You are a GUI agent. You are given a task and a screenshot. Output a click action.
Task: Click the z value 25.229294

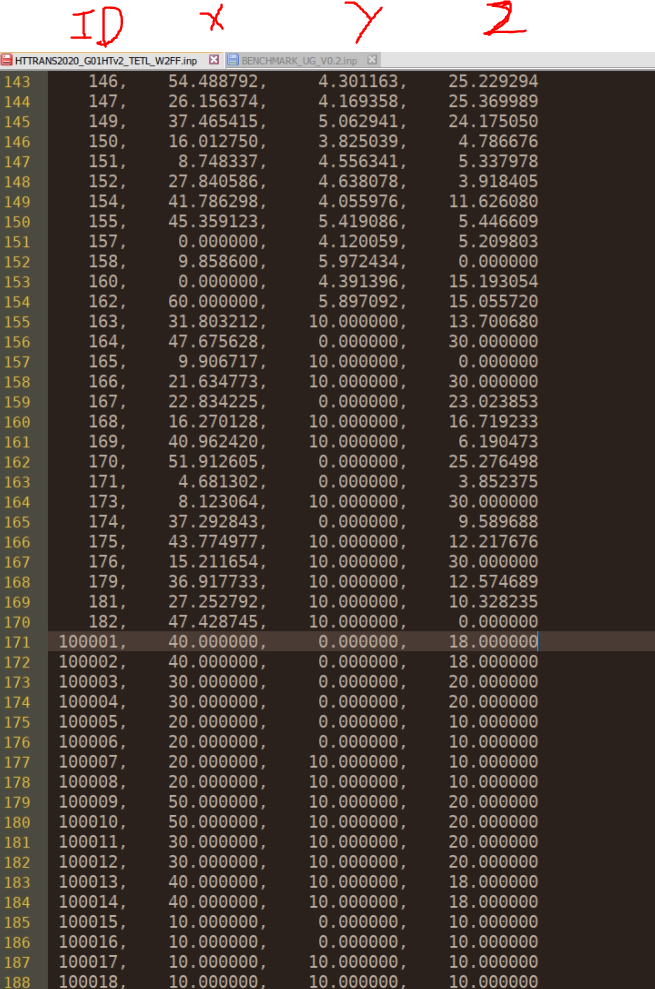pyautogui.click(x=493, y=81)
